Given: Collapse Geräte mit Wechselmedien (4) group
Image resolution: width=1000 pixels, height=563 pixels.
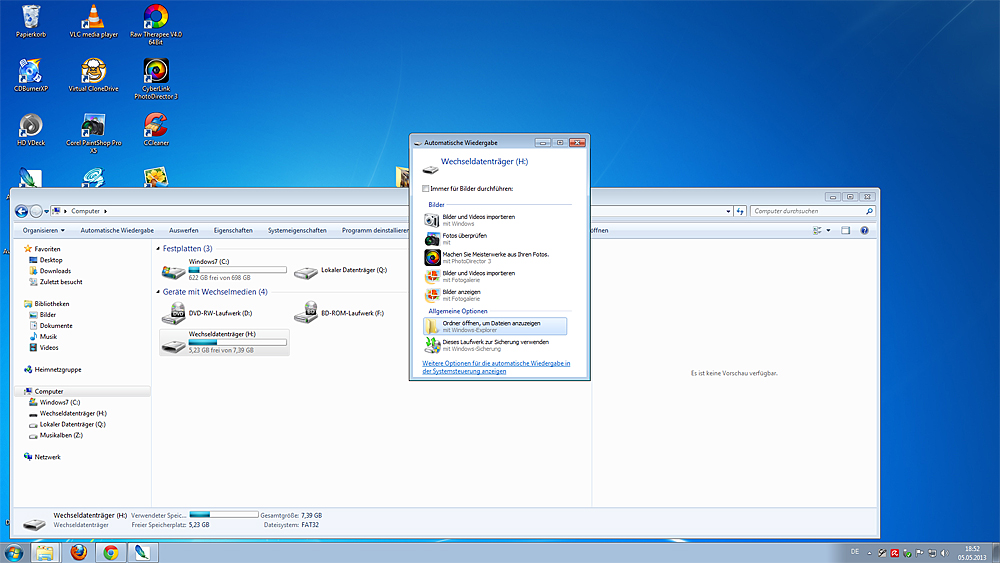Looking at the screenshot, I should click(158, 292).
